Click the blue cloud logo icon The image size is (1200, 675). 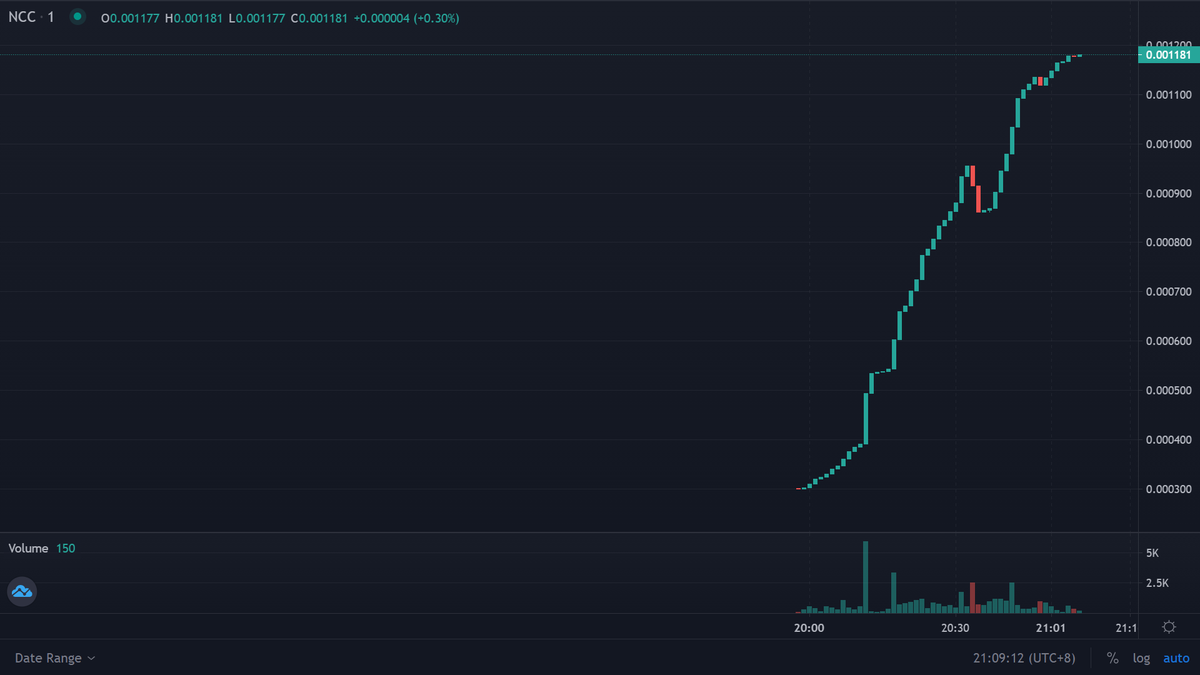[x=21, y=592]
